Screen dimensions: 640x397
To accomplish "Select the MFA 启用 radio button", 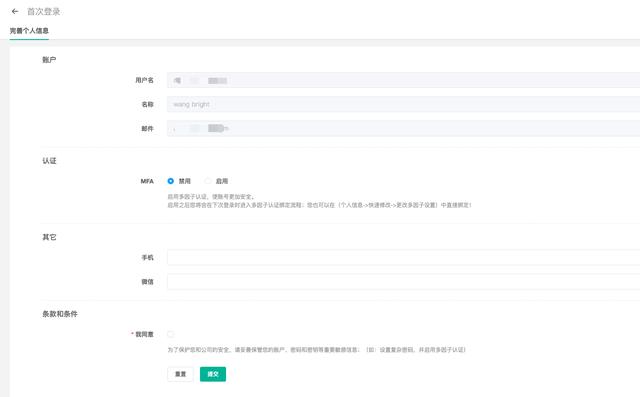I will pyautogui.click(x=208, y=181).
